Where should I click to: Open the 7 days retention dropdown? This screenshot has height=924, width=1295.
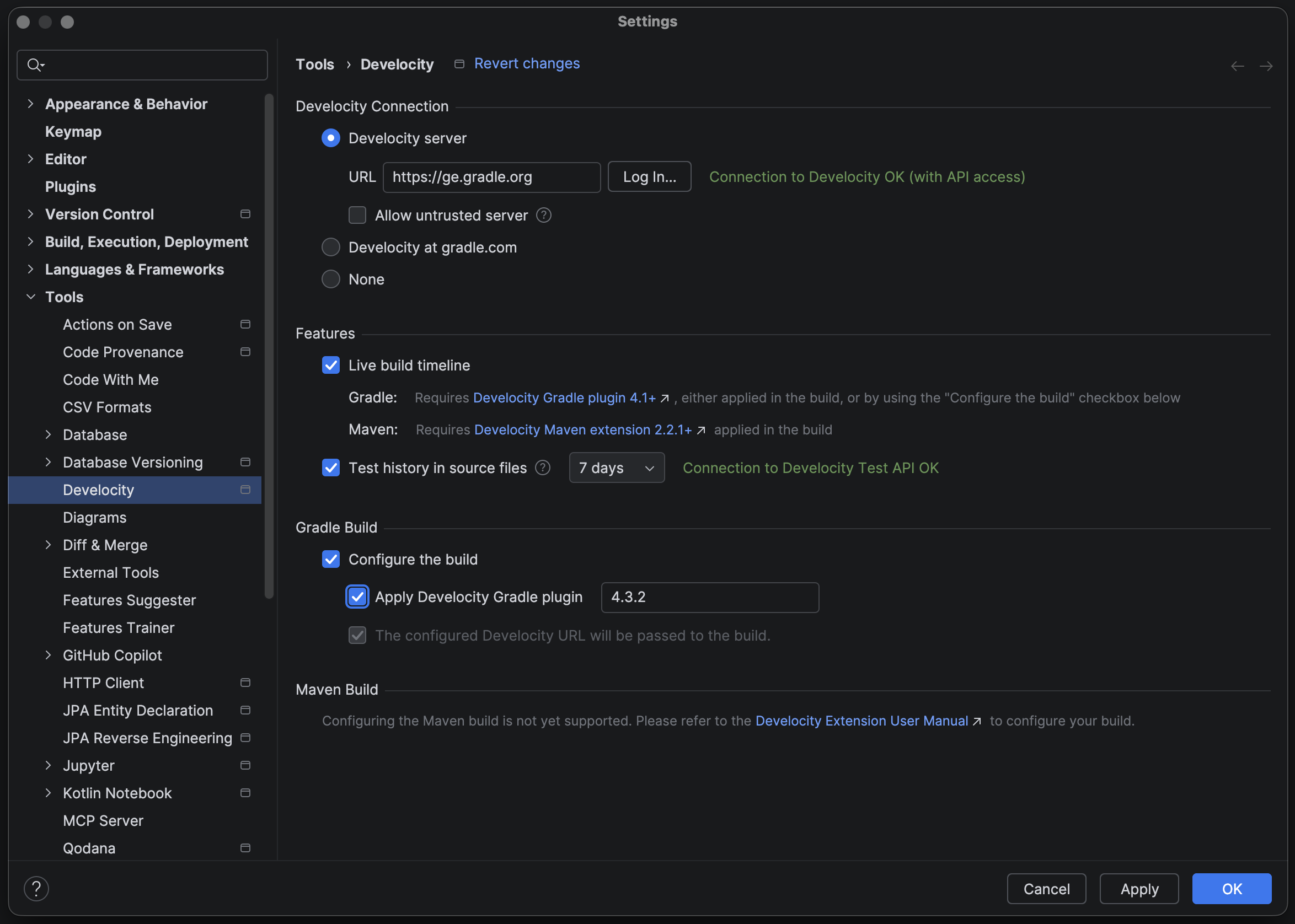[x=617, y=467]
